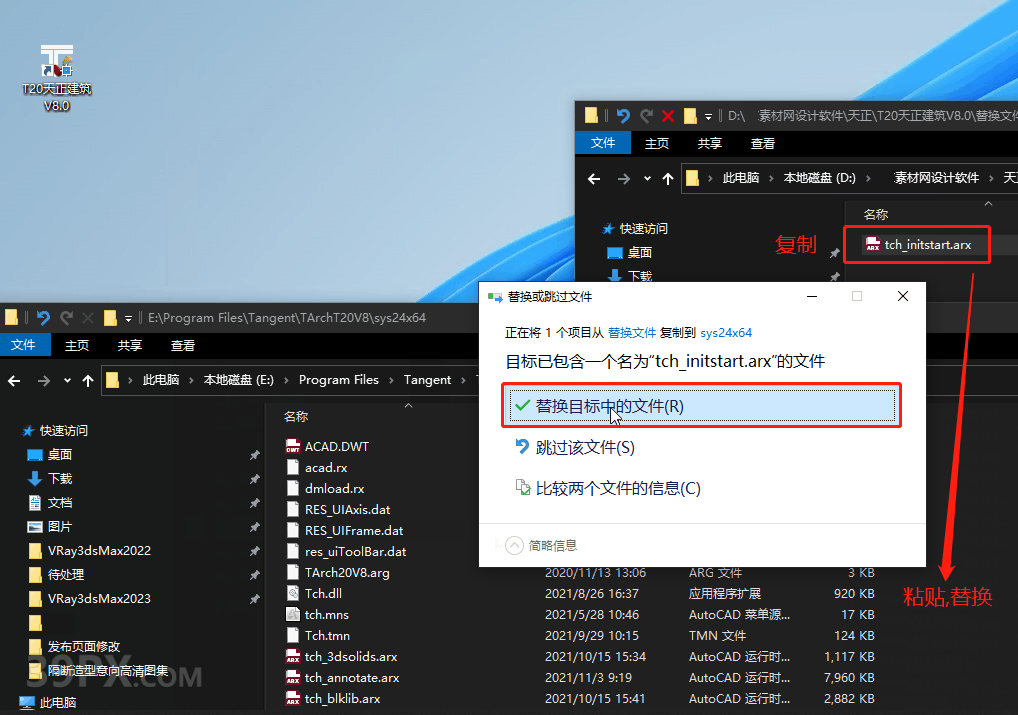Open VRay3dsMax2022 folder in E: navigation pane
Screen dimensions: 1018x715
(x=90, y=551)
